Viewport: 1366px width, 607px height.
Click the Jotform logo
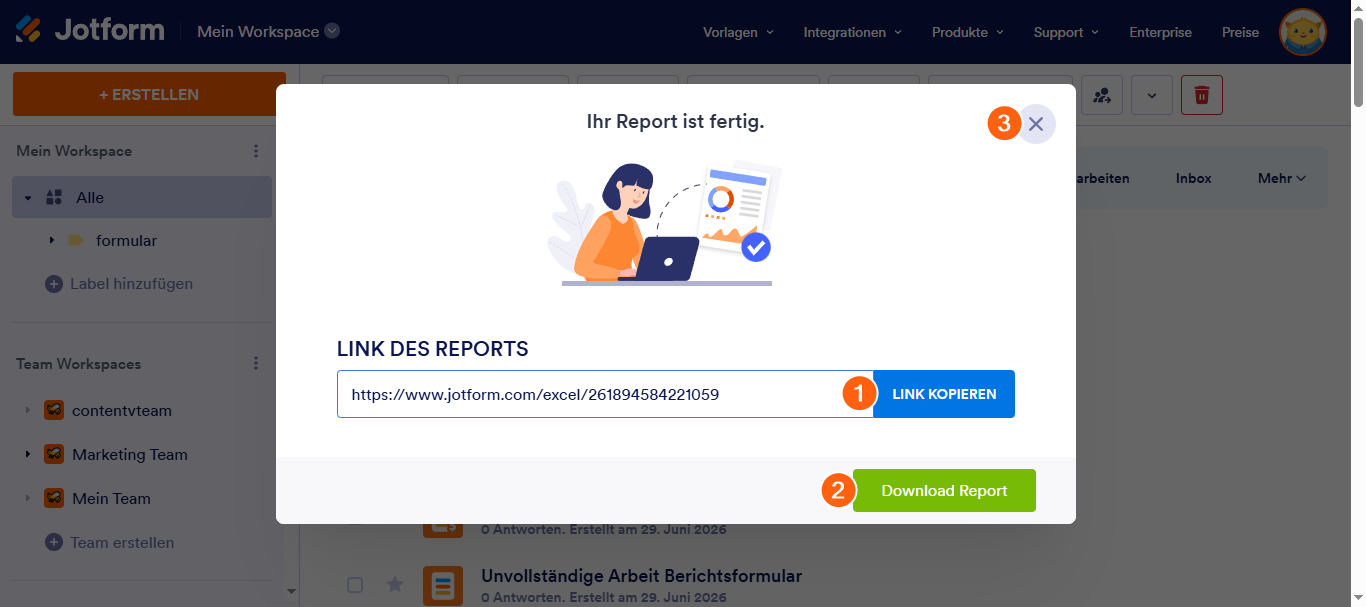pyautogui.click(x=89, y=30)
